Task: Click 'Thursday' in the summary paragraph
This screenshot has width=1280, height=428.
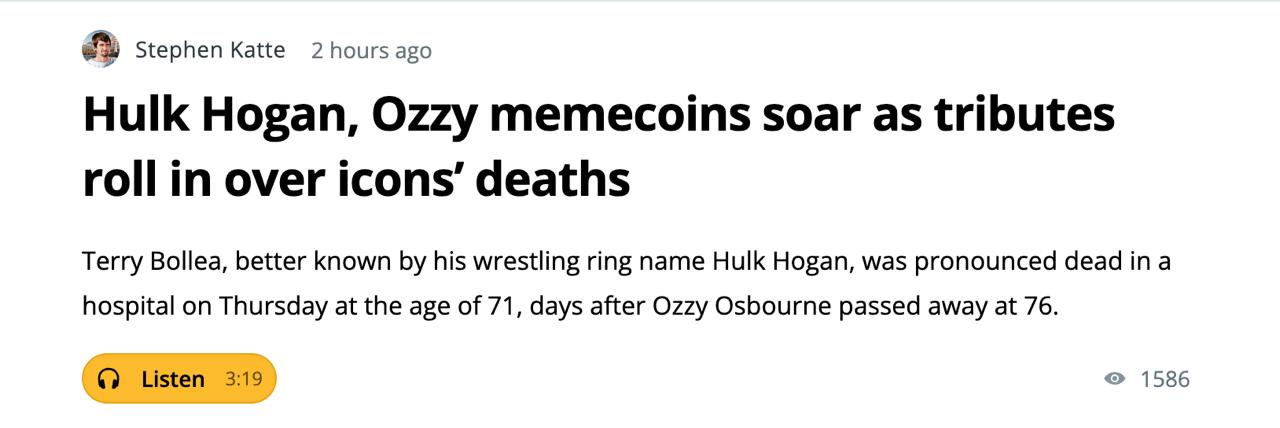Action: (273, 306)
